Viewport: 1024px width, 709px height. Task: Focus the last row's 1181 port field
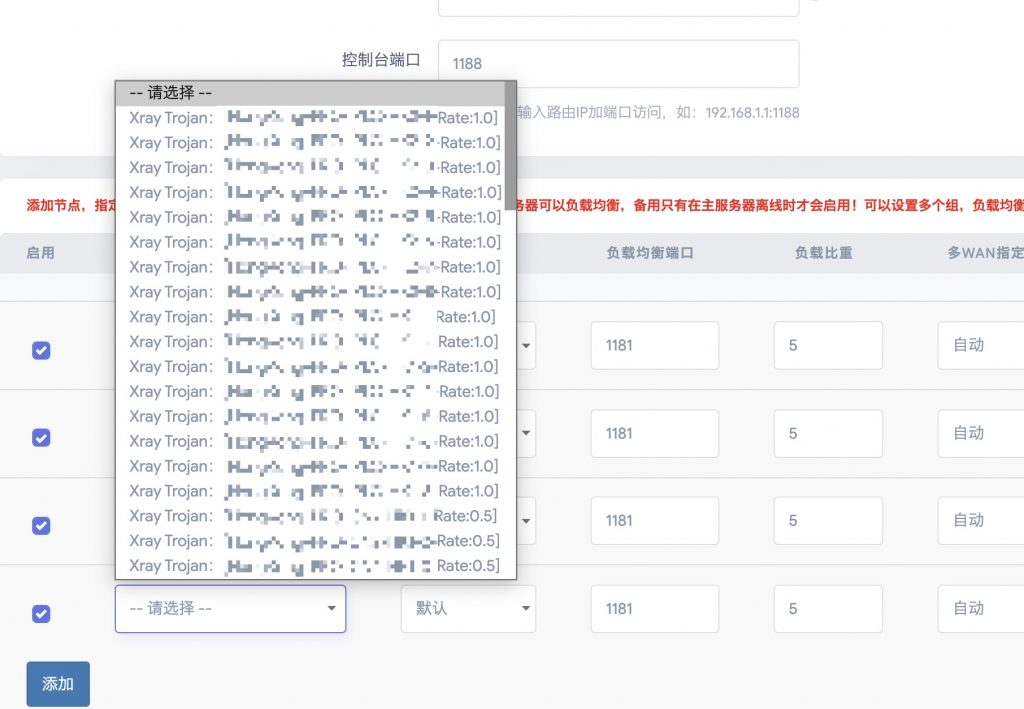(654, 608)
